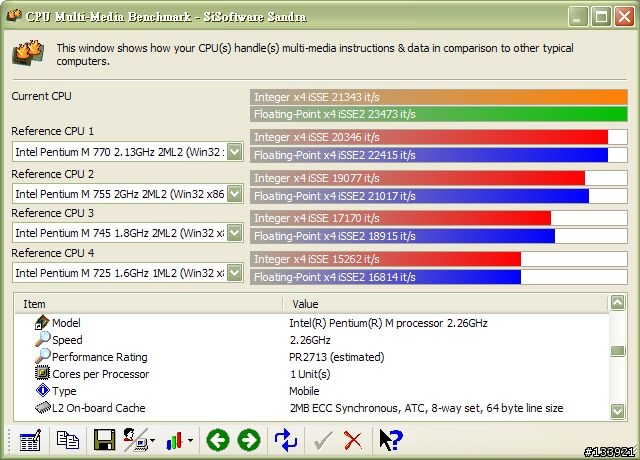
Task: Open Reference CPU 1 dropdown arrow
Action: pyautogui.click(x=235, y=152)
